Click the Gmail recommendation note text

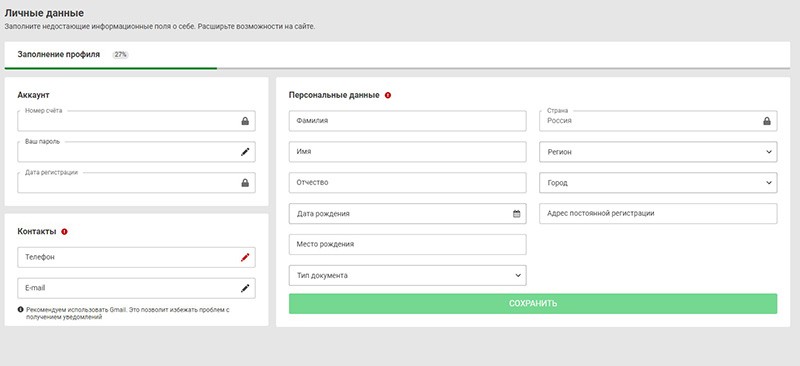(128, 313)
